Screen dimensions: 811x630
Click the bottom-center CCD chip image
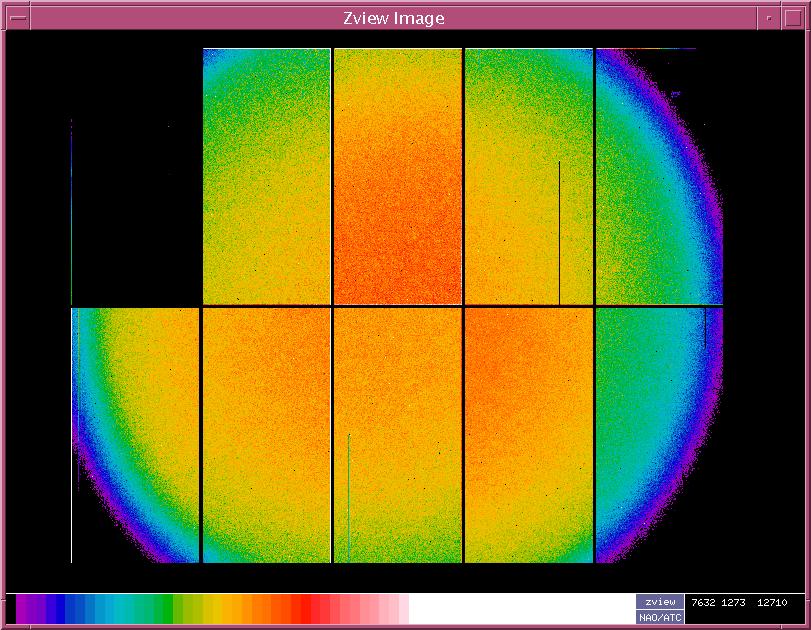pyautogui.click(x=397, y=435)
